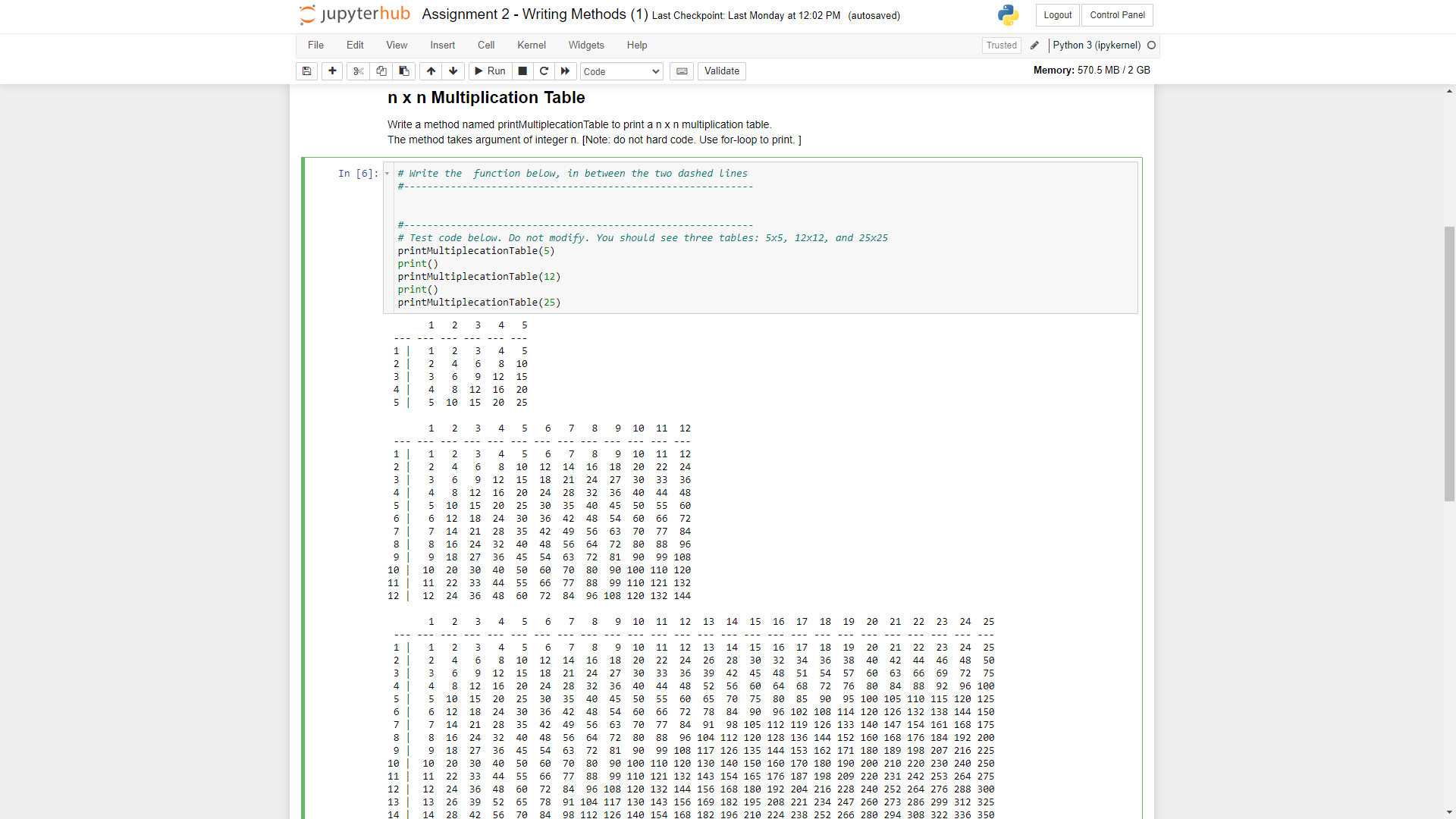This screenshot has width=1456, height=819.
Task: Open the Kernel menu
Action: [531, 45]
